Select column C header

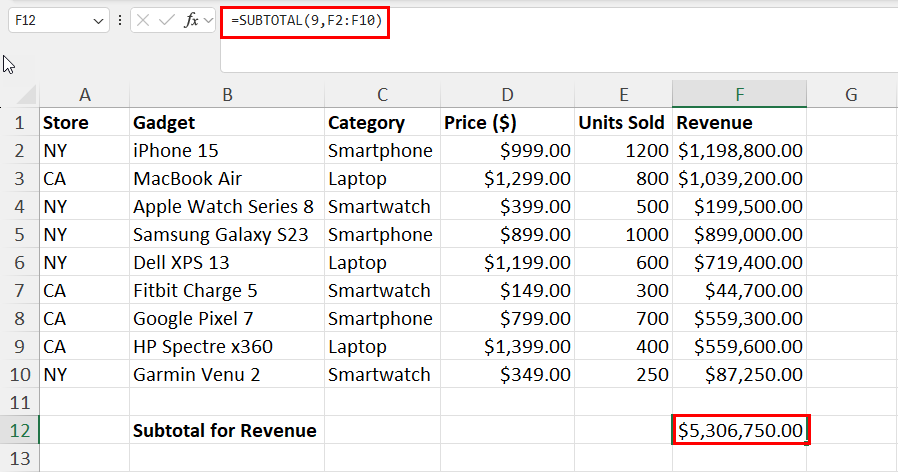[x=383, y=95]
